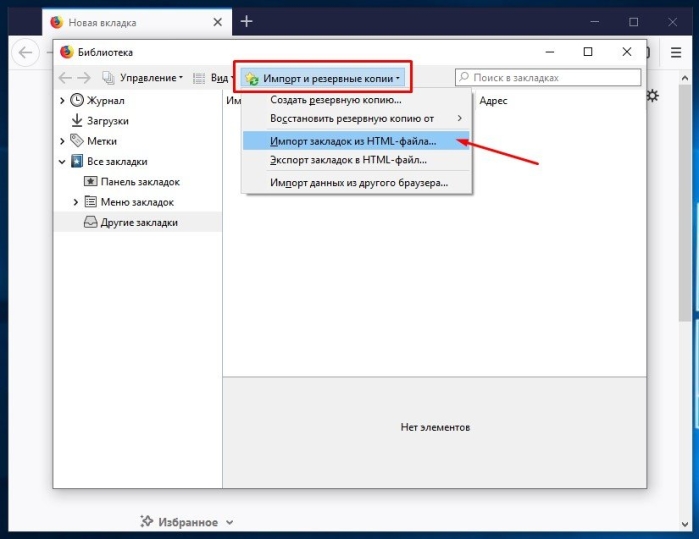Minimize the Библиотека window
Image resolution: width=699 pixels, height=539 pixels.
click(x=550, y=52)
